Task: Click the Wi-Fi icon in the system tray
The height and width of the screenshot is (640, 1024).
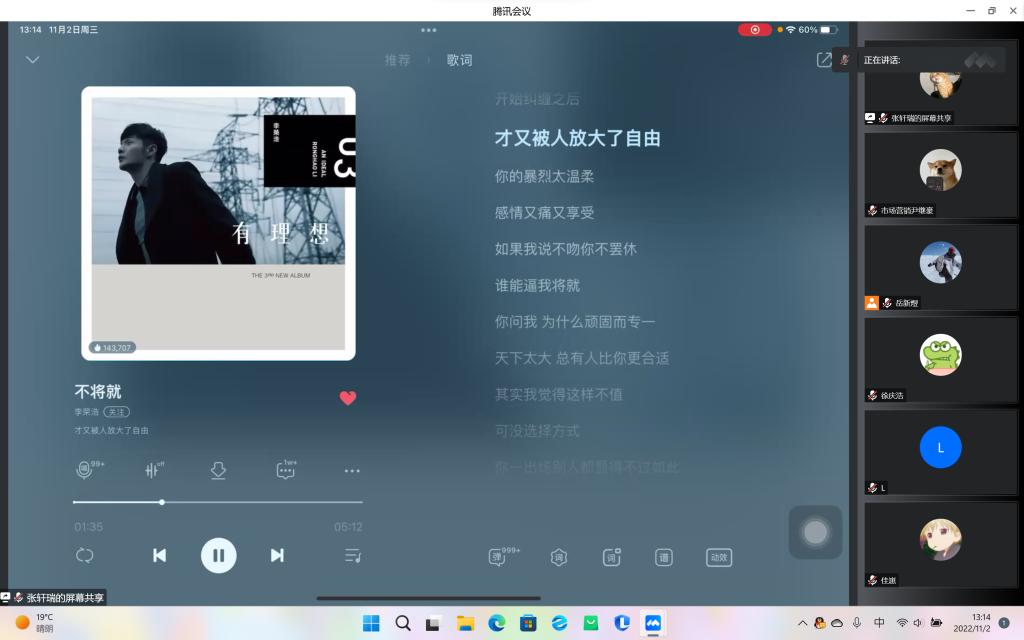Action: point(902,623)
